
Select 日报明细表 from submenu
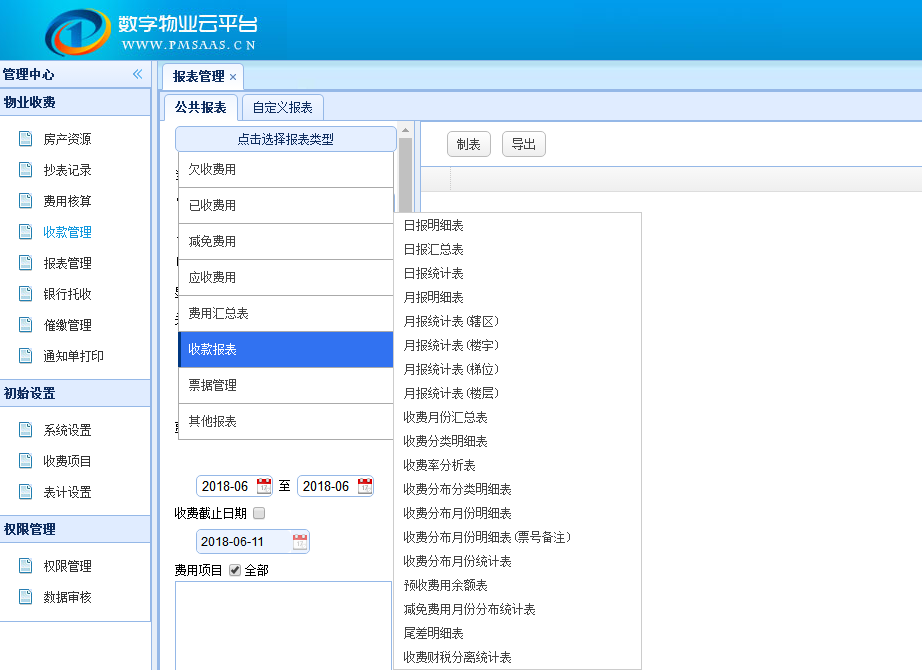coord(433,226)
